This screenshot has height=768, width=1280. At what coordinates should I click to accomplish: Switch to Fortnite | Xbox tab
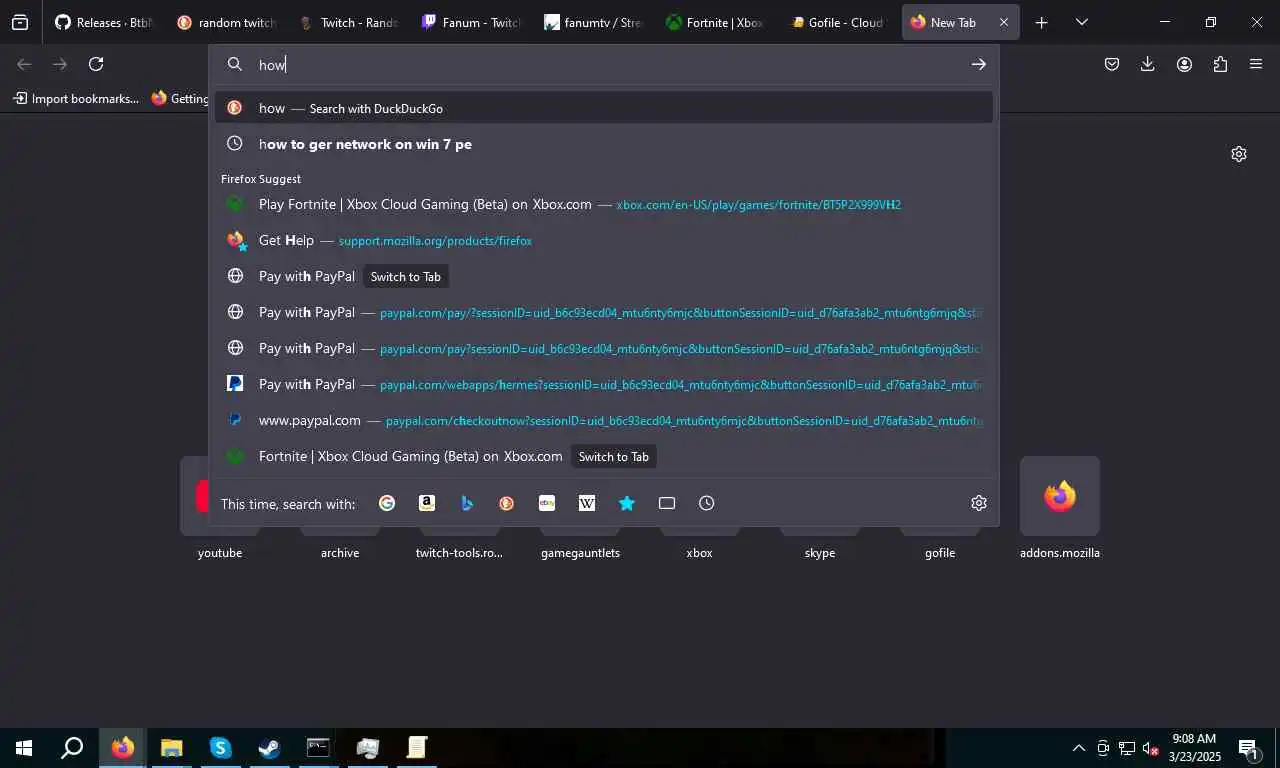point(715,22)
